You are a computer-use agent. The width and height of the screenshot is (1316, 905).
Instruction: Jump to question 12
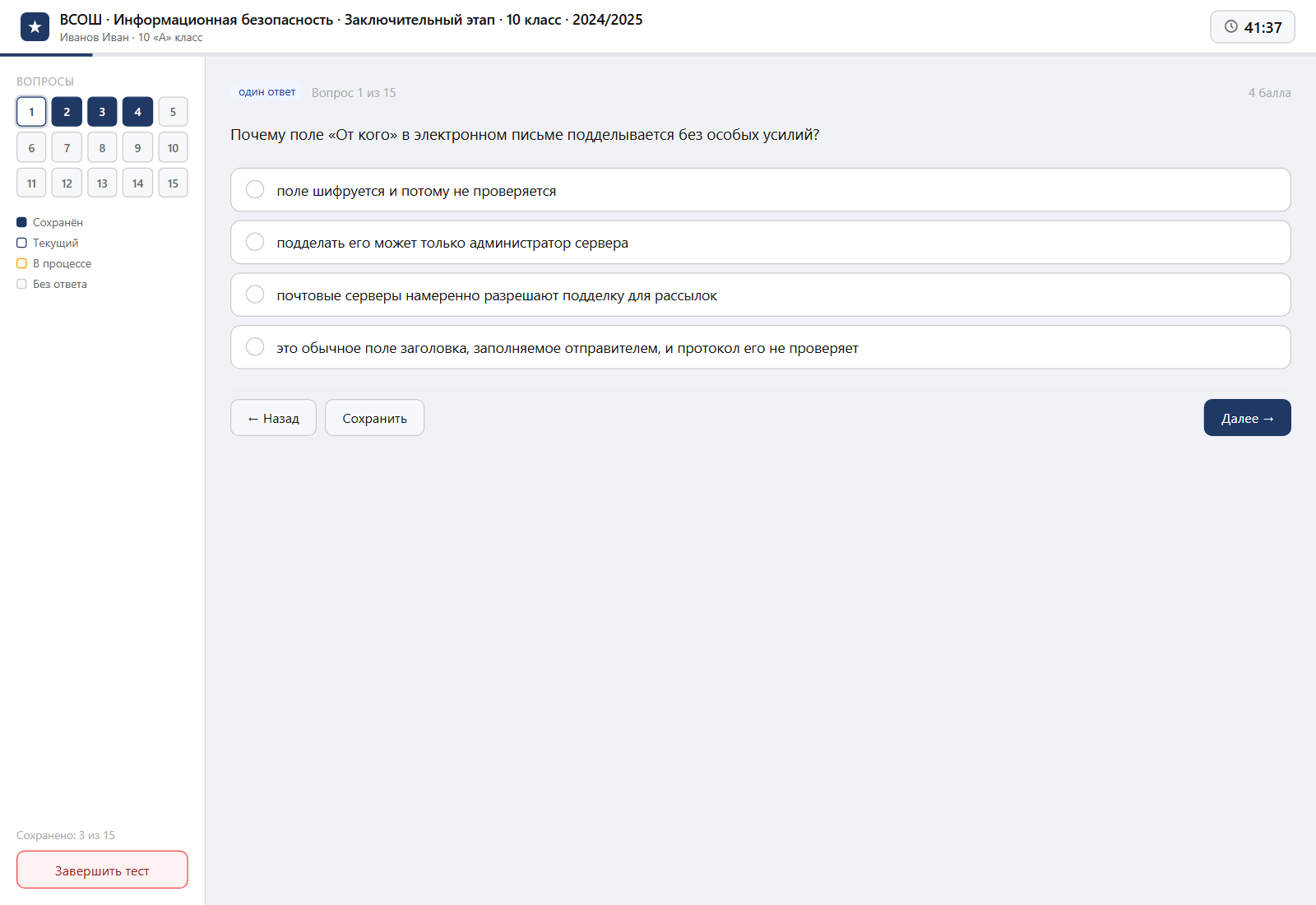click(67, 183)
